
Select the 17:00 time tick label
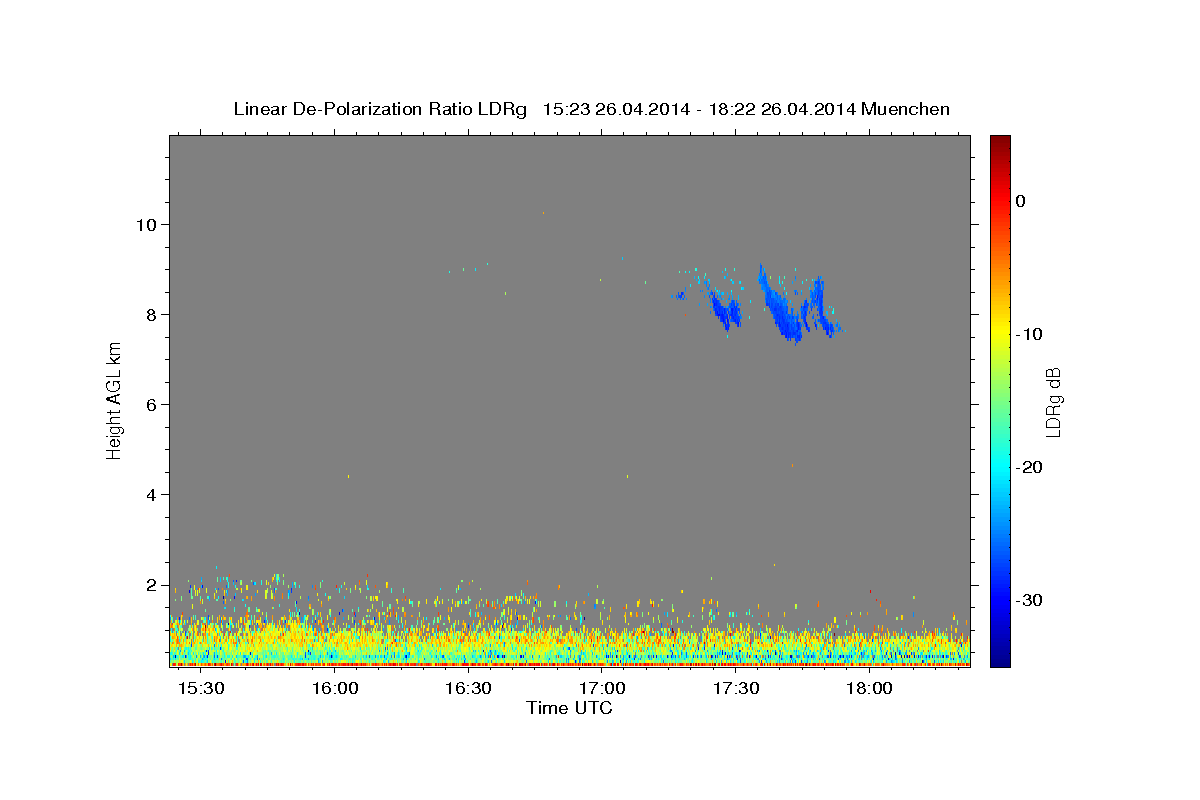click(x=602, y=689)
